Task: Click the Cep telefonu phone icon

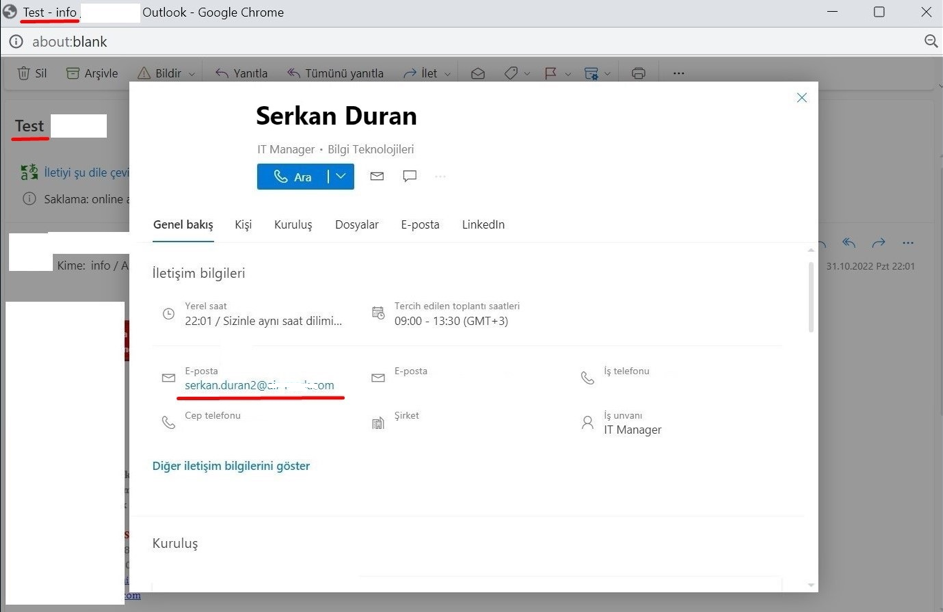Action: [168, 423]
